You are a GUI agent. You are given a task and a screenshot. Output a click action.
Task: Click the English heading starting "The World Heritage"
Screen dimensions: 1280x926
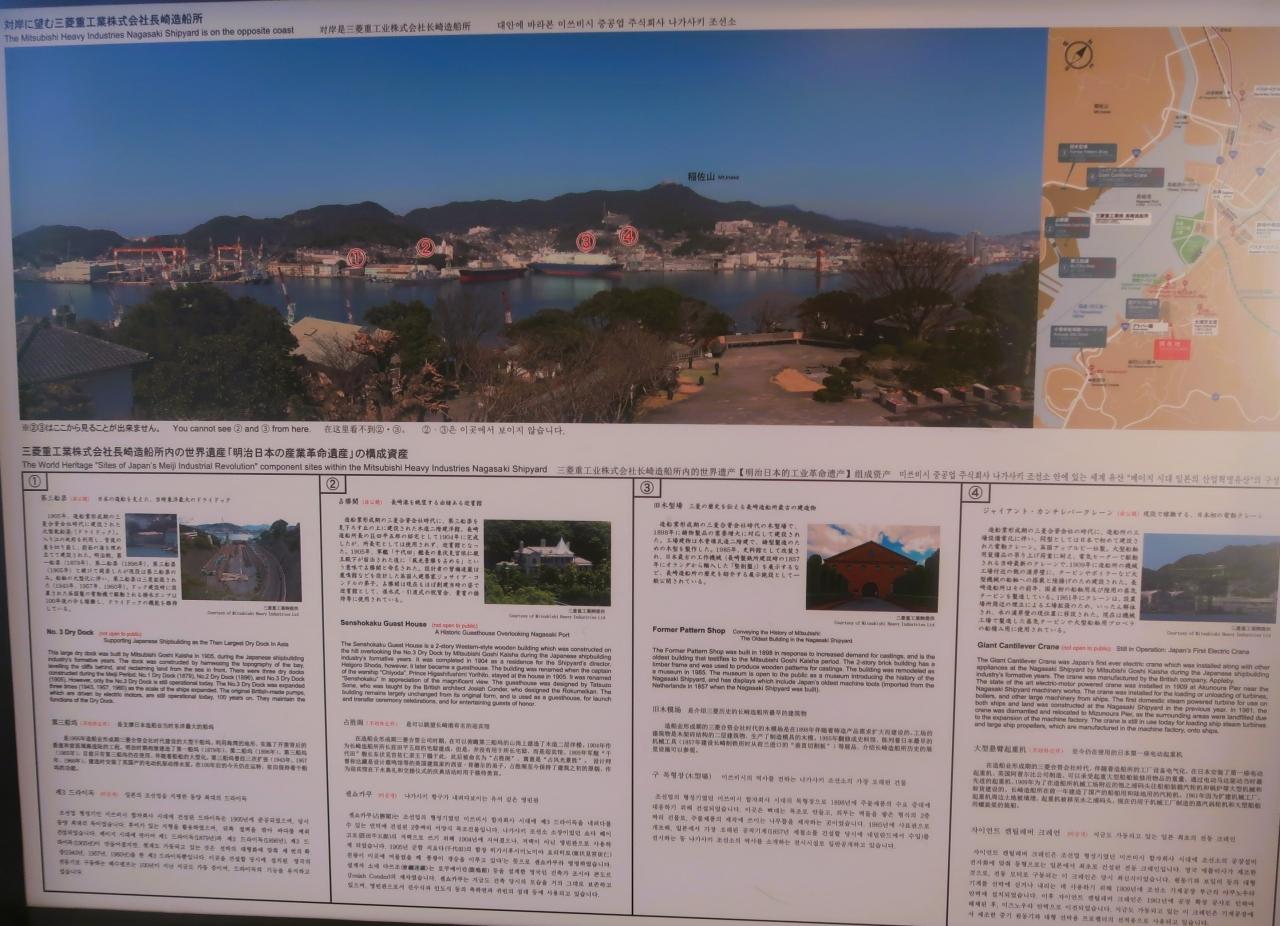285,469
